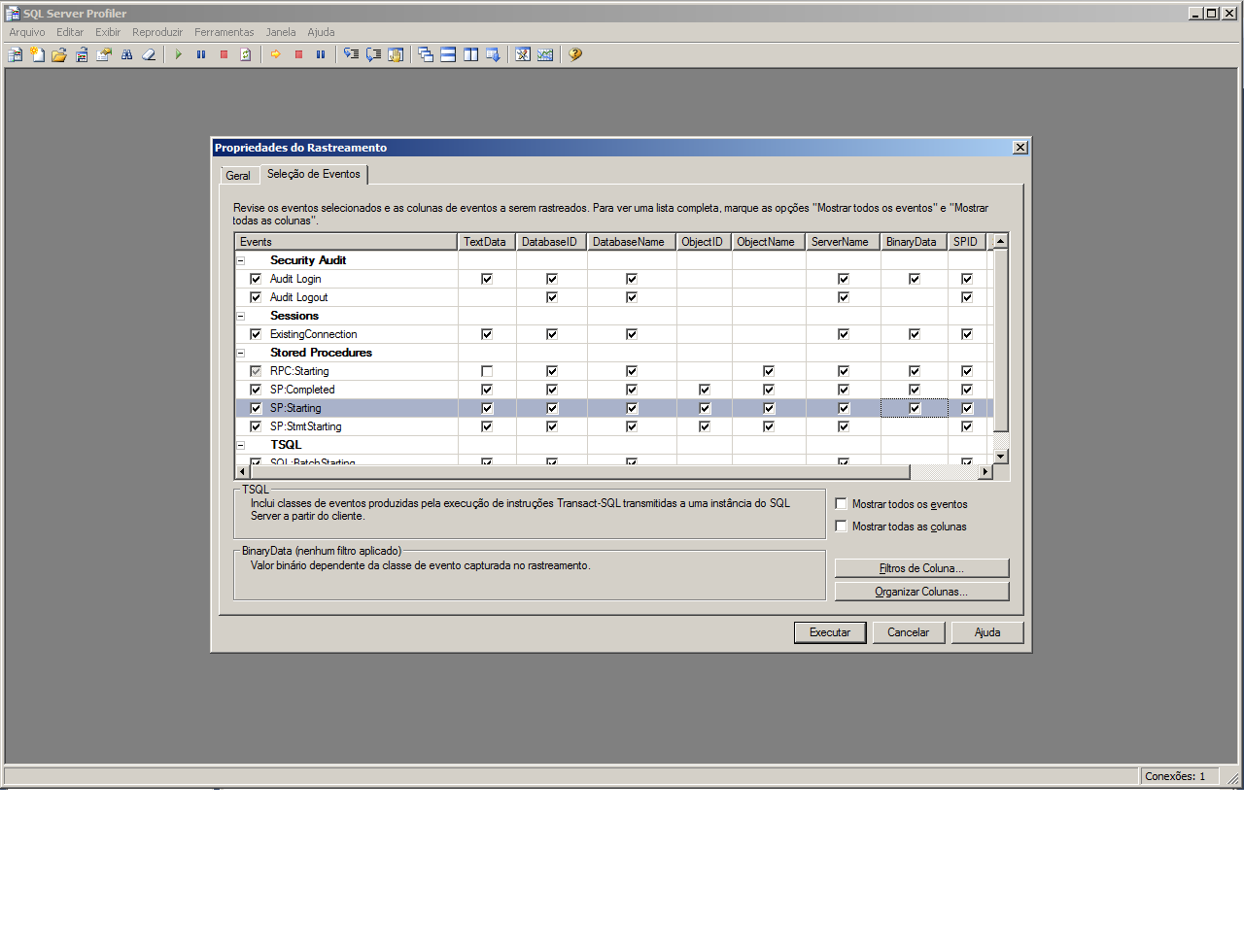This screenshot has width=1244, height=952.
Task: Click the events grid scroll-up arrow
Action: (1001, 241)
